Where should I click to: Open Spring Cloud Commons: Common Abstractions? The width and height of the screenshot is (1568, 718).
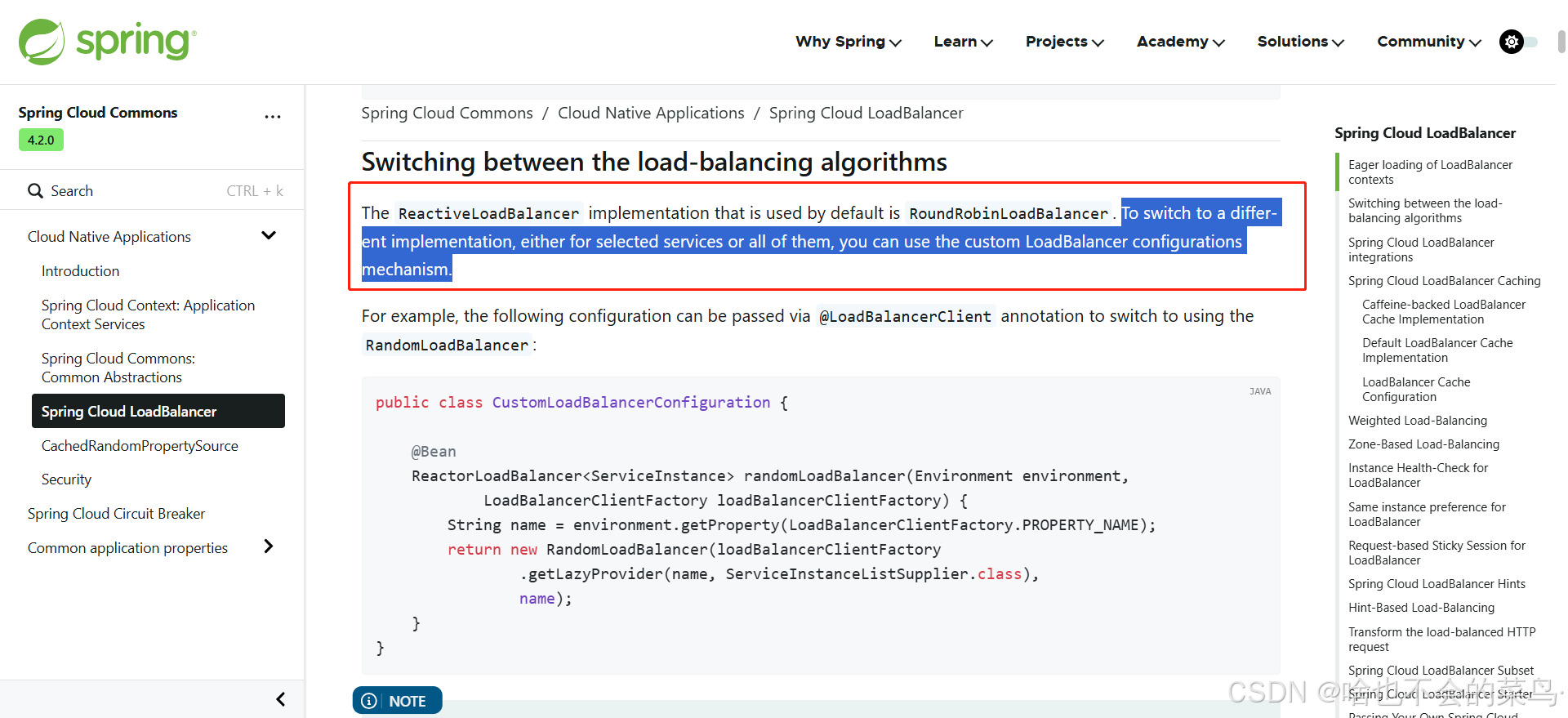pos(118,368)
